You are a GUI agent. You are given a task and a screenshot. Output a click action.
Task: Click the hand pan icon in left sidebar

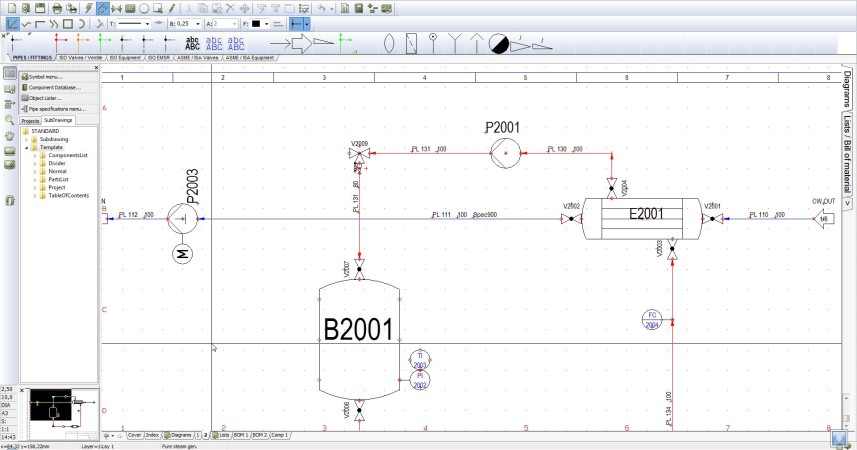click(x=9, y=135)
